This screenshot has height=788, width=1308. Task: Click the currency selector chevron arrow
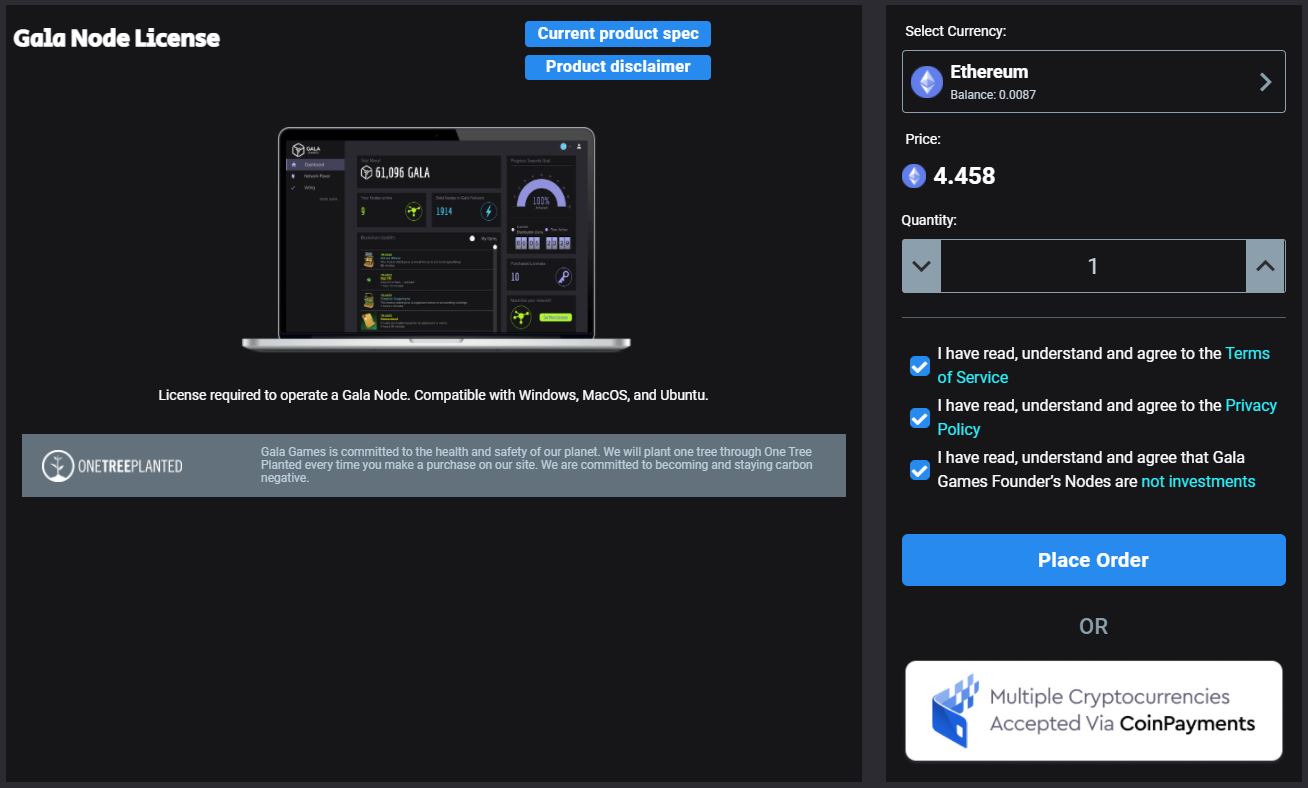(x=1265, y=82)
